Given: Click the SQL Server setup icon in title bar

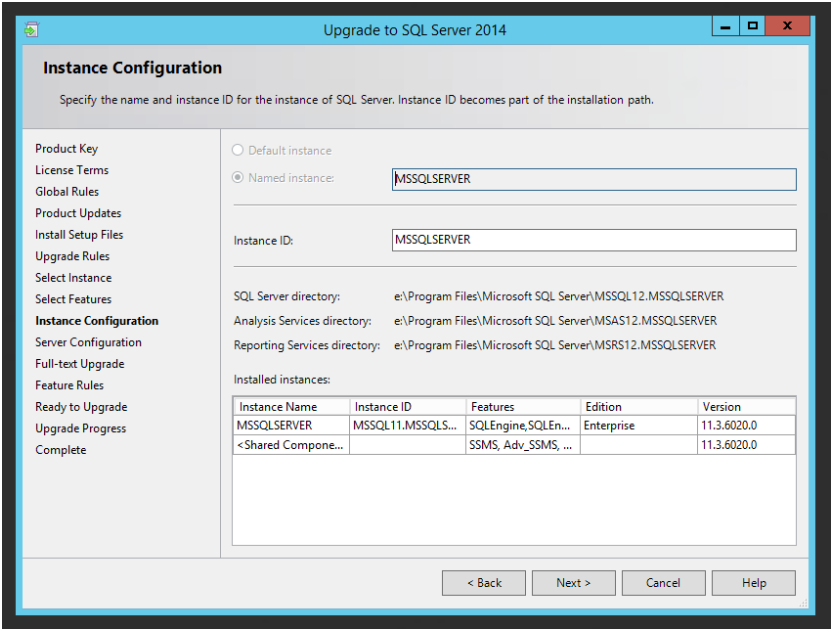Looking at the screenshot, I should pyautogui.click(x=31, y=29).
